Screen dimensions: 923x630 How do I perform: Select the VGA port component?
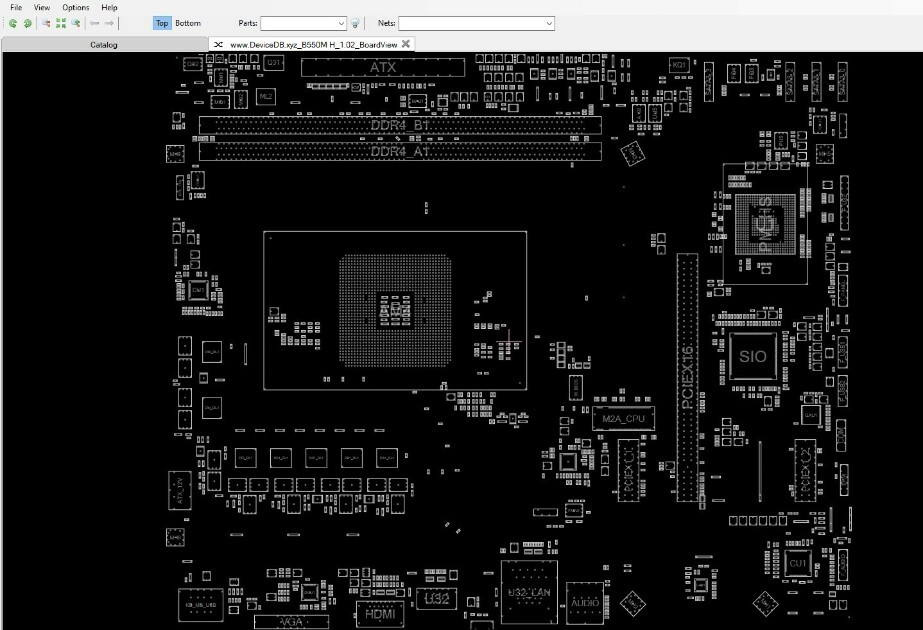click(x=291, y=622)
